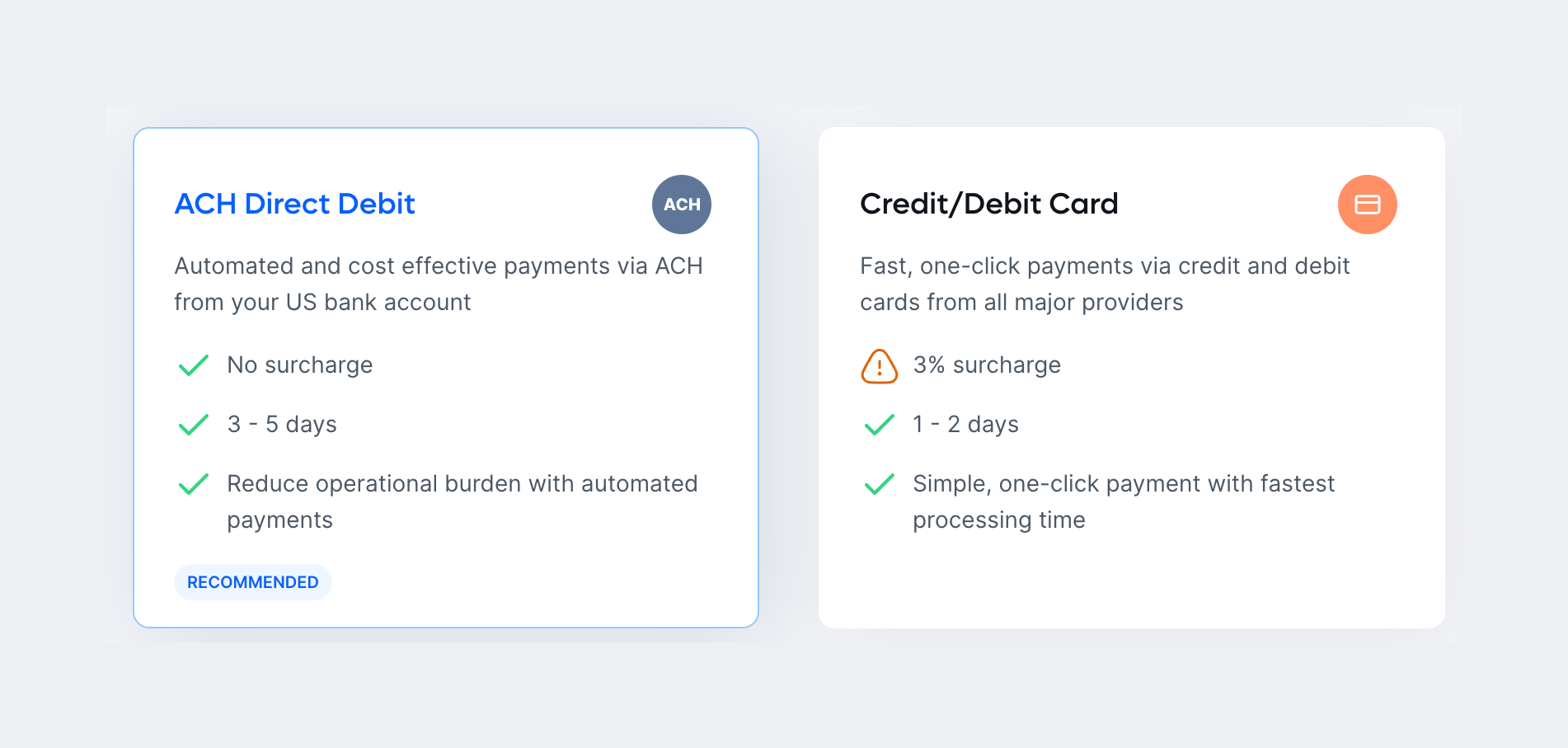1568x748 pixels.
Task: Click the checkmark beside Simple, one-click payment
Action: [x=879, y=484]
